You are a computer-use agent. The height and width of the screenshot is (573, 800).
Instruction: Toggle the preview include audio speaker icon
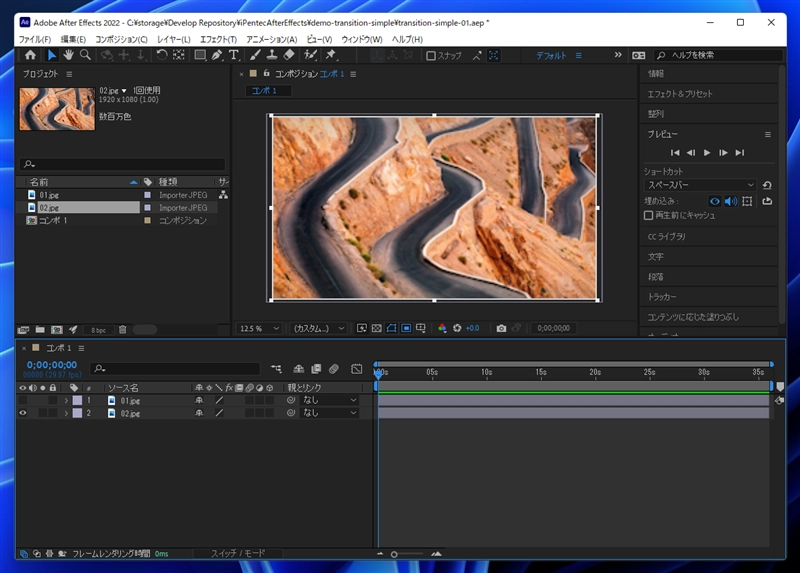(x=731, y=201)
